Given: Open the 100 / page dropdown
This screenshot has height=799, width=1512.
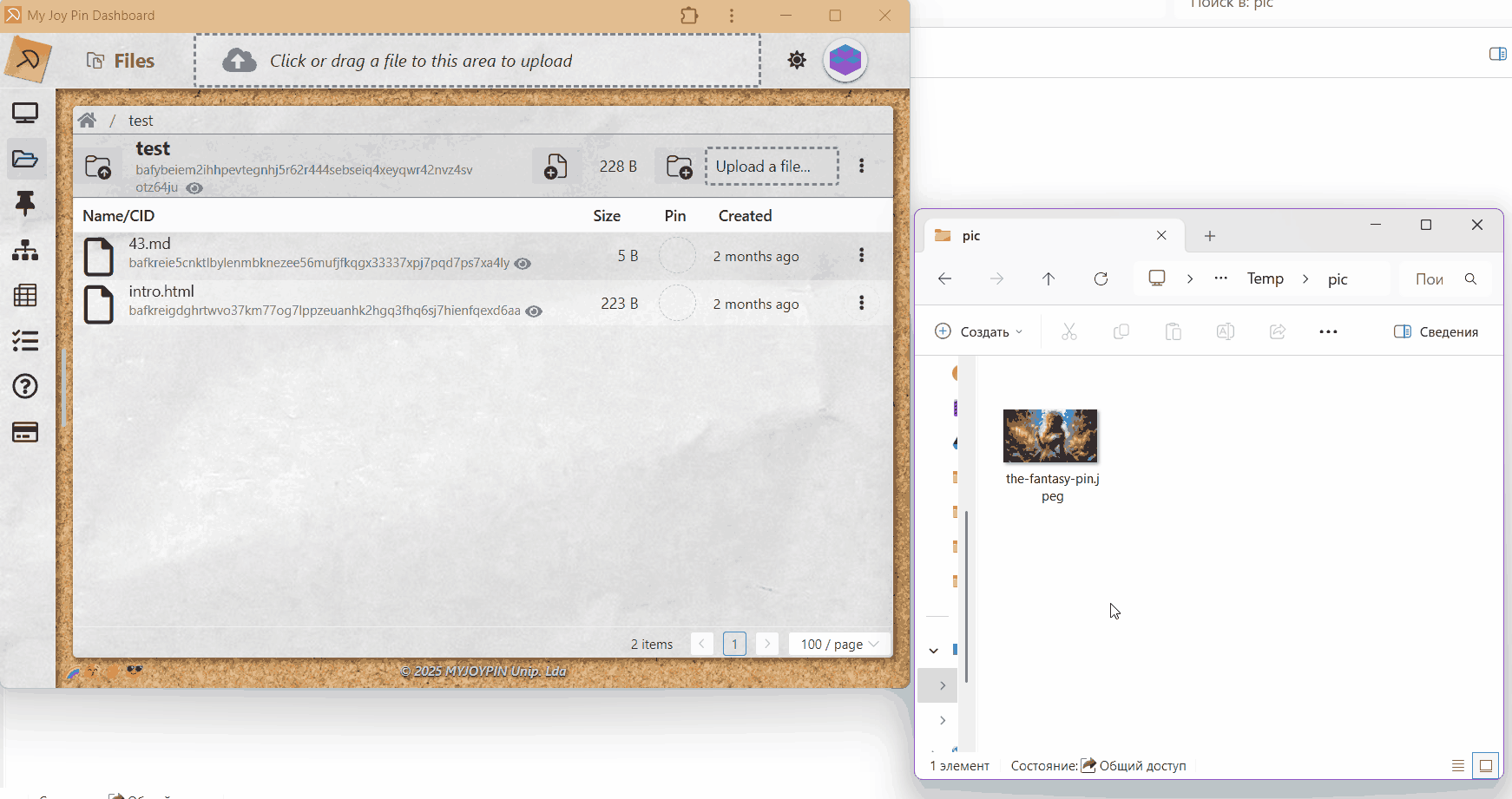Looking at the screenshot, I should click(839, 644).
